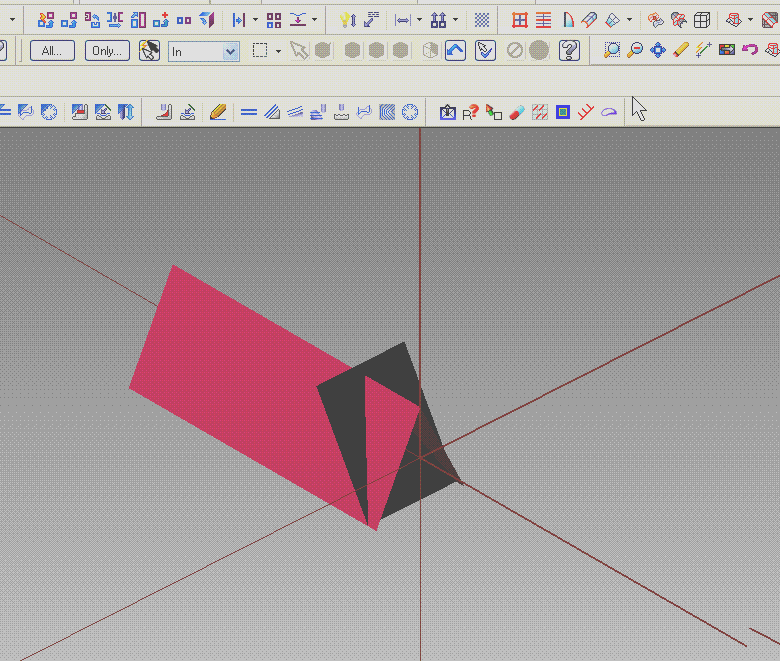Click the horizontal double-arrow dimension icon
The height and width of the screenshot is (661, 780).
402,20
